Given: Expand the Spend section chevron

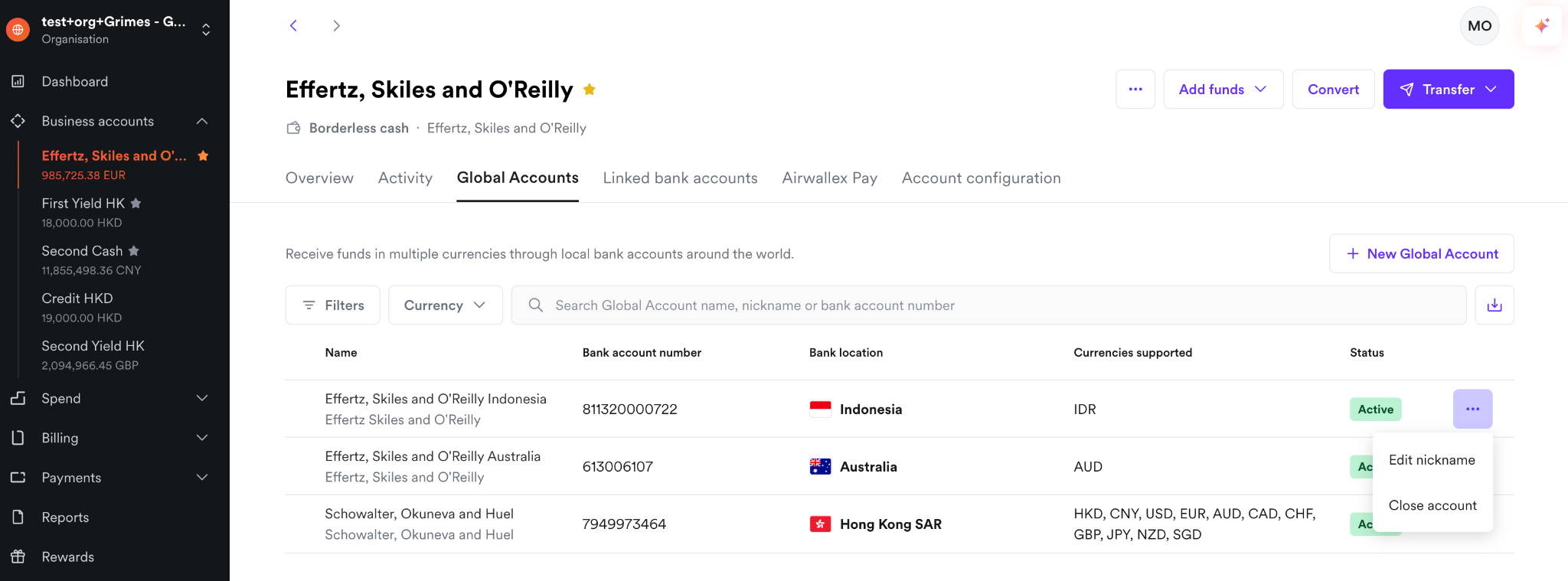Looking at the screenshot, I should tap(202, 398).
